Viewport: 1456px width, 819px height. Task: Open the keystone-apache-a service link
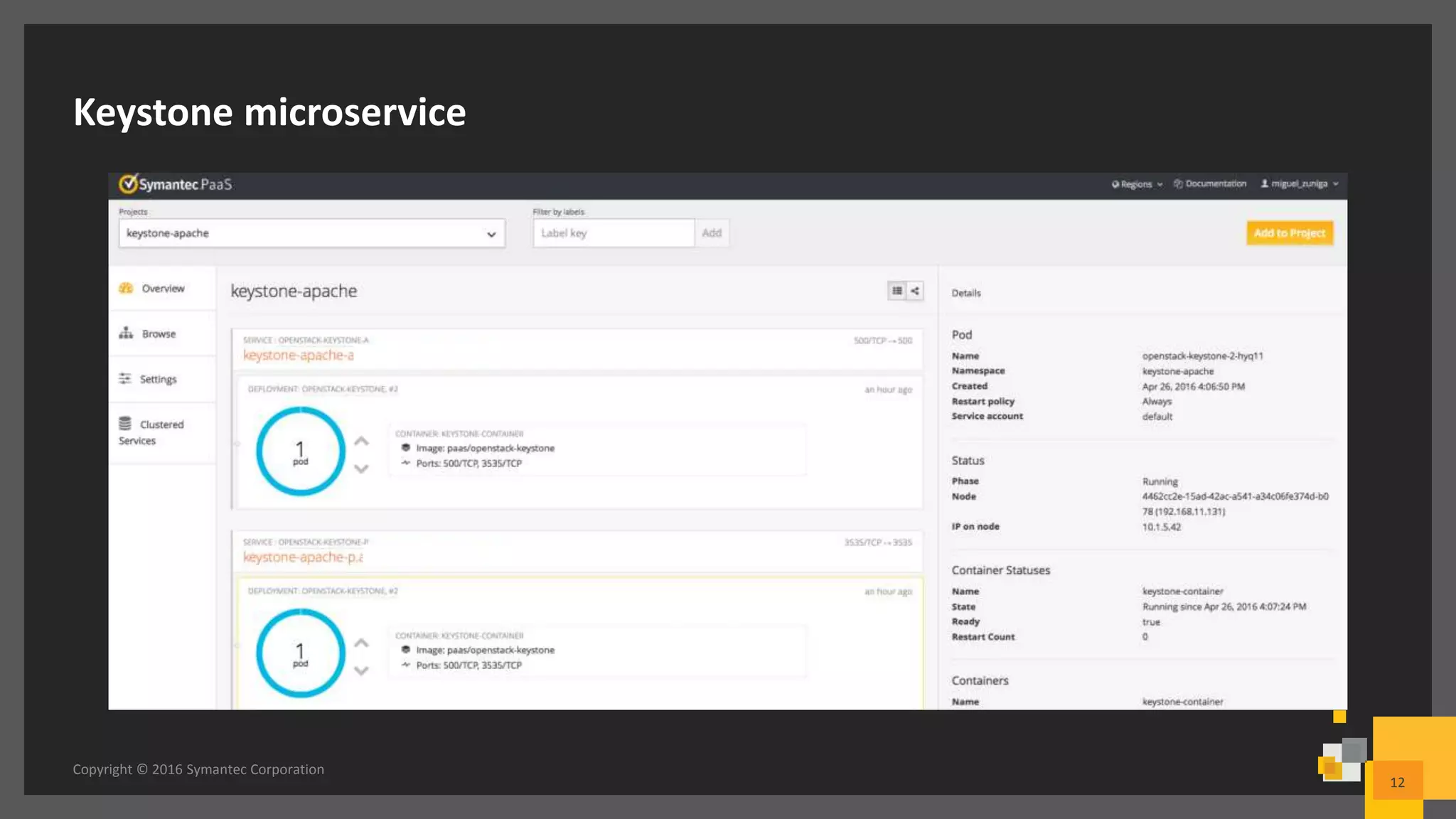(299, 355)
